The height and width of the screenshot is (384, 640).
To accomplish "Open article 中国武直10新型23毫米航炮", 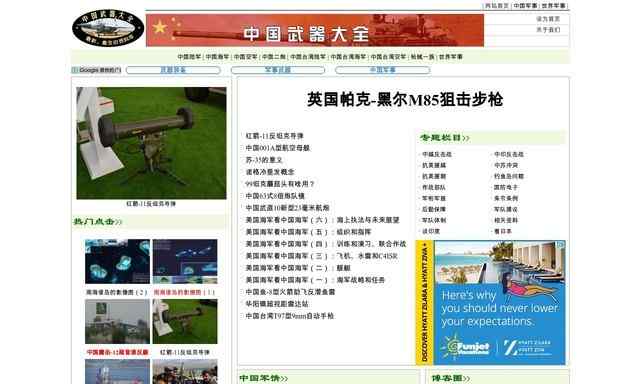I will tap(287, 208).
